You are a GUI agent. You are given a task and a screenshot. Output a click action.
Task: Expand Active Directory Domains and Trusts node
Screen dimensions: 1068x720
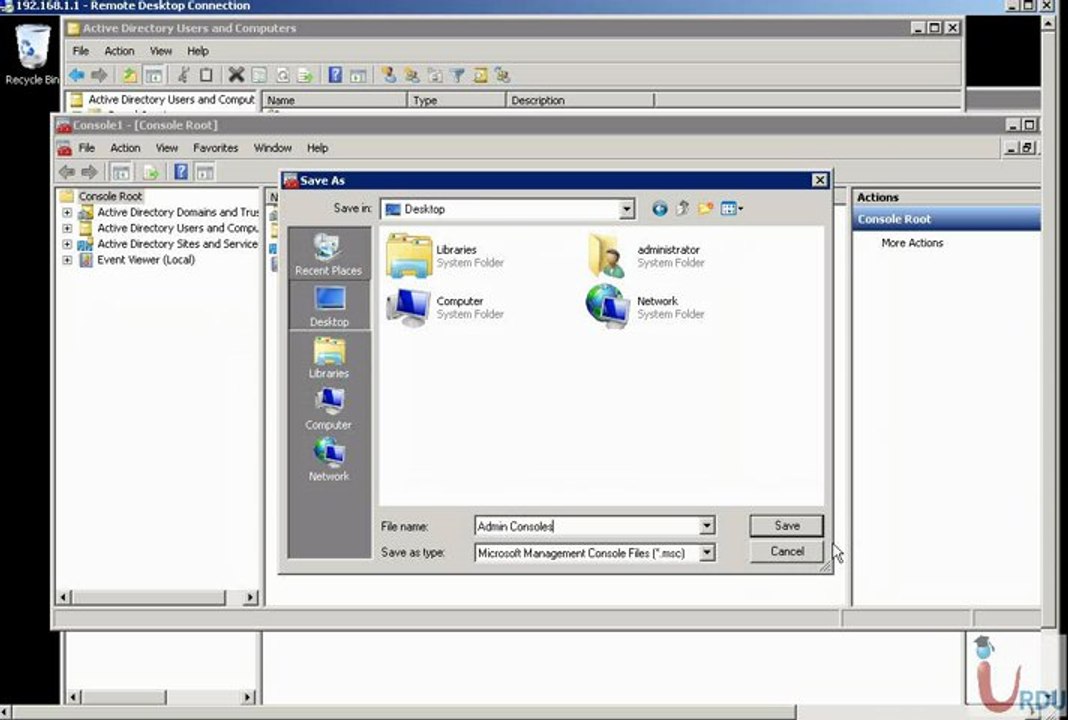click(x=67, y=212)
